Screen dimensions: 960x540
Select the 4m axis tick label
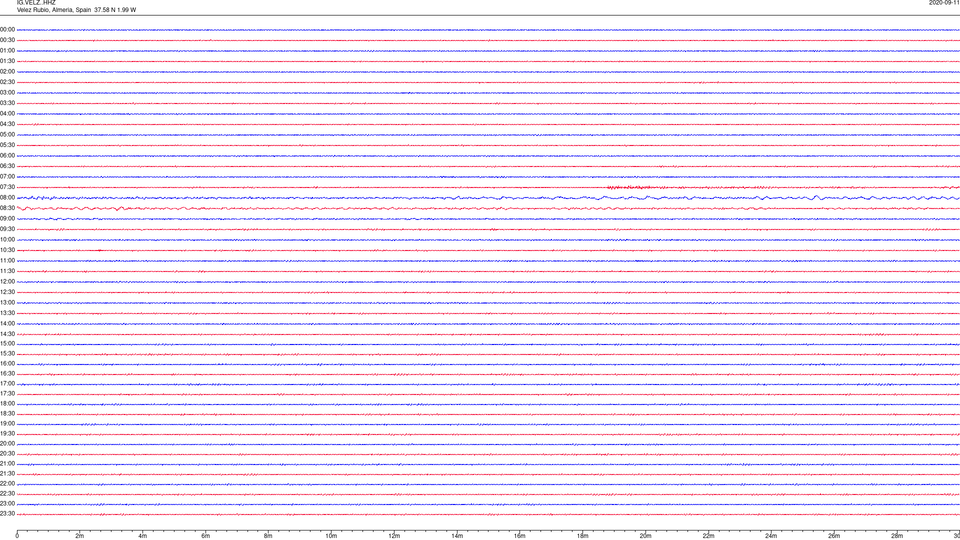(x=143, y=536)
